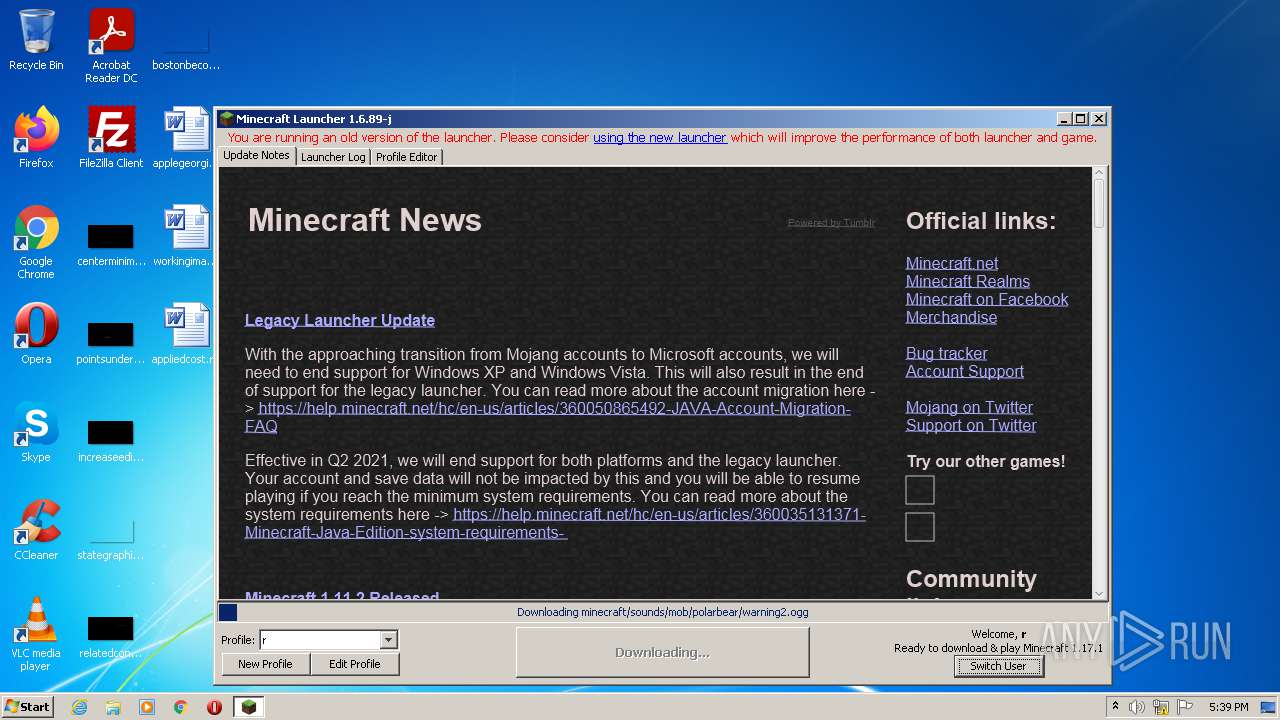Screen dimensions: 1280x720
Task: Click Chrome icon in taskbar
Action: click(180, 707)
